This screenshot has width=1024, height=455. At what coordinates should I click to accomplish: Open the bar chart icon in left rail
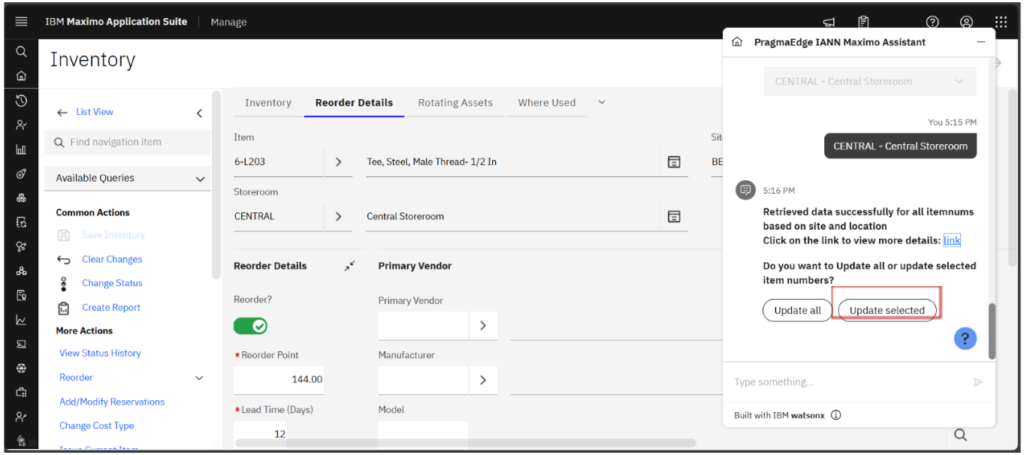21,149
